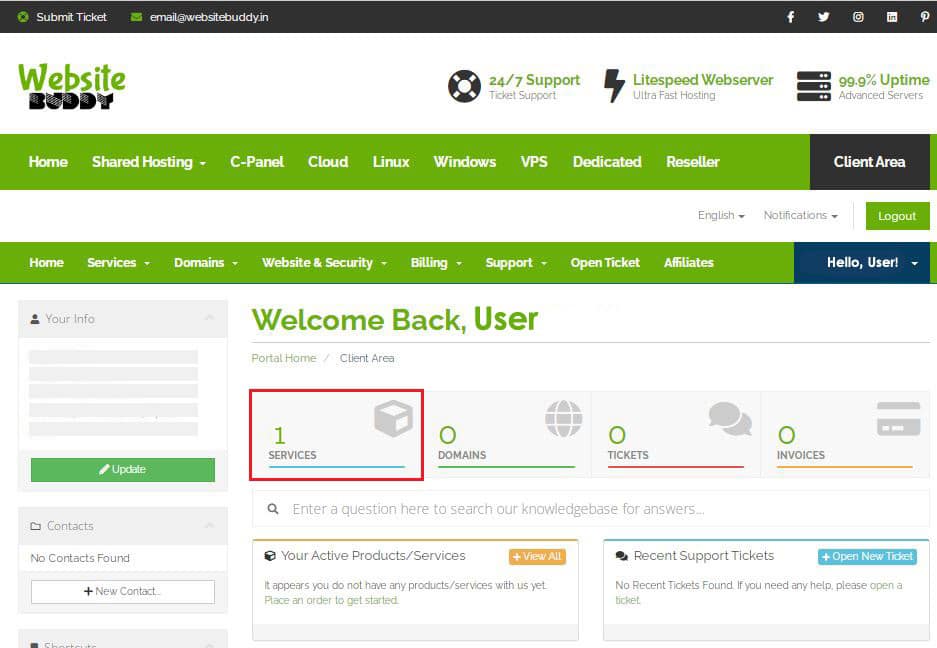Expand the Hello, User! account menu
The image size is (937, 648).
click(871, 263)
